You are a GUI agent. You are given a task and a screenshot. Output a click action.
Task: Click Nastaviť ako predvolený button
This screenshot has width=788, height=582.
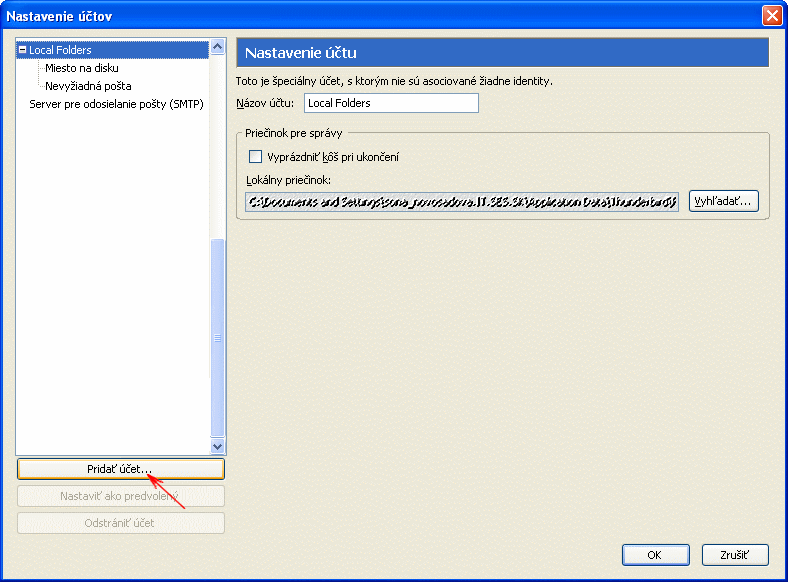pos(120,496)
